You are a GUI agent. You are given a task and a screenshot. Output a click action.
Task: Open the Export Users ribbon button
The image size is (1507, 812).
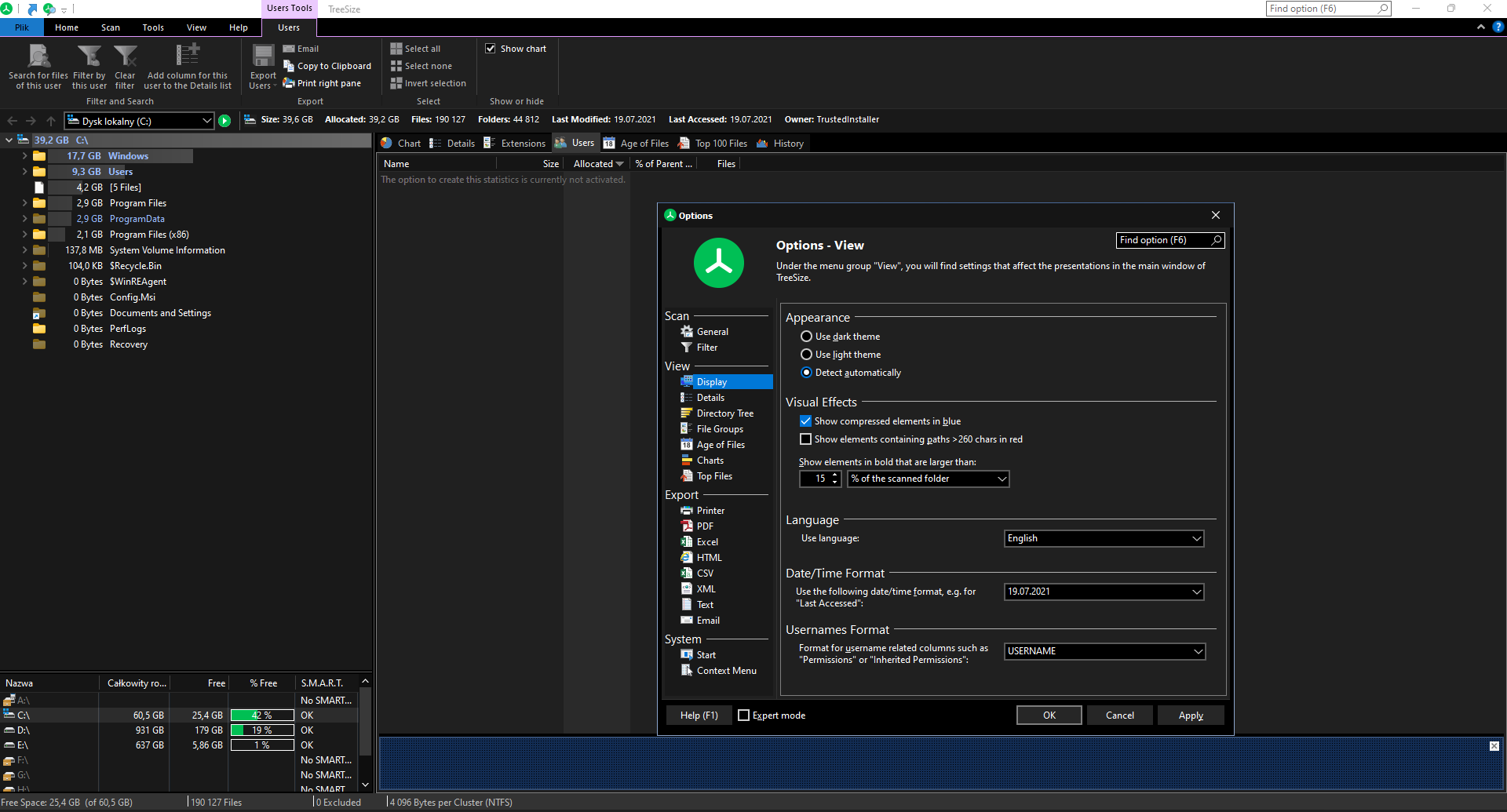263,67
